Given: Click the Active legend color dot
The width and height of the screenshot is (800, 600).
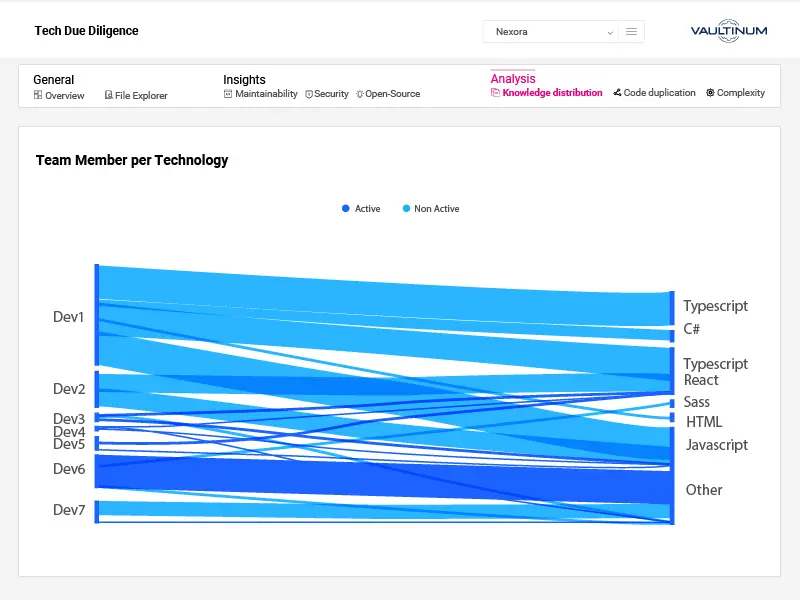Looking at the screenshot, I should [x=345, y=208].
